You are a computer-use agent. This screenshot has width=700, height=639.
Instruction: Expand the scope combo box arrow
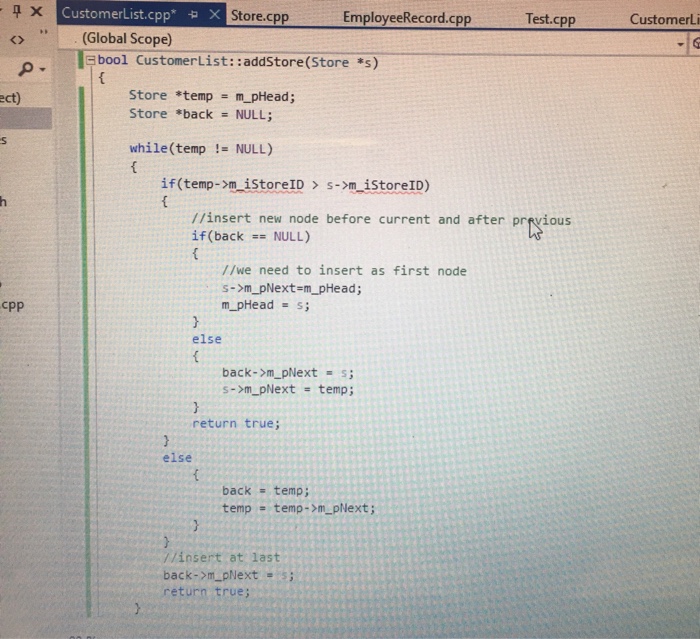(x=680, y=44)
